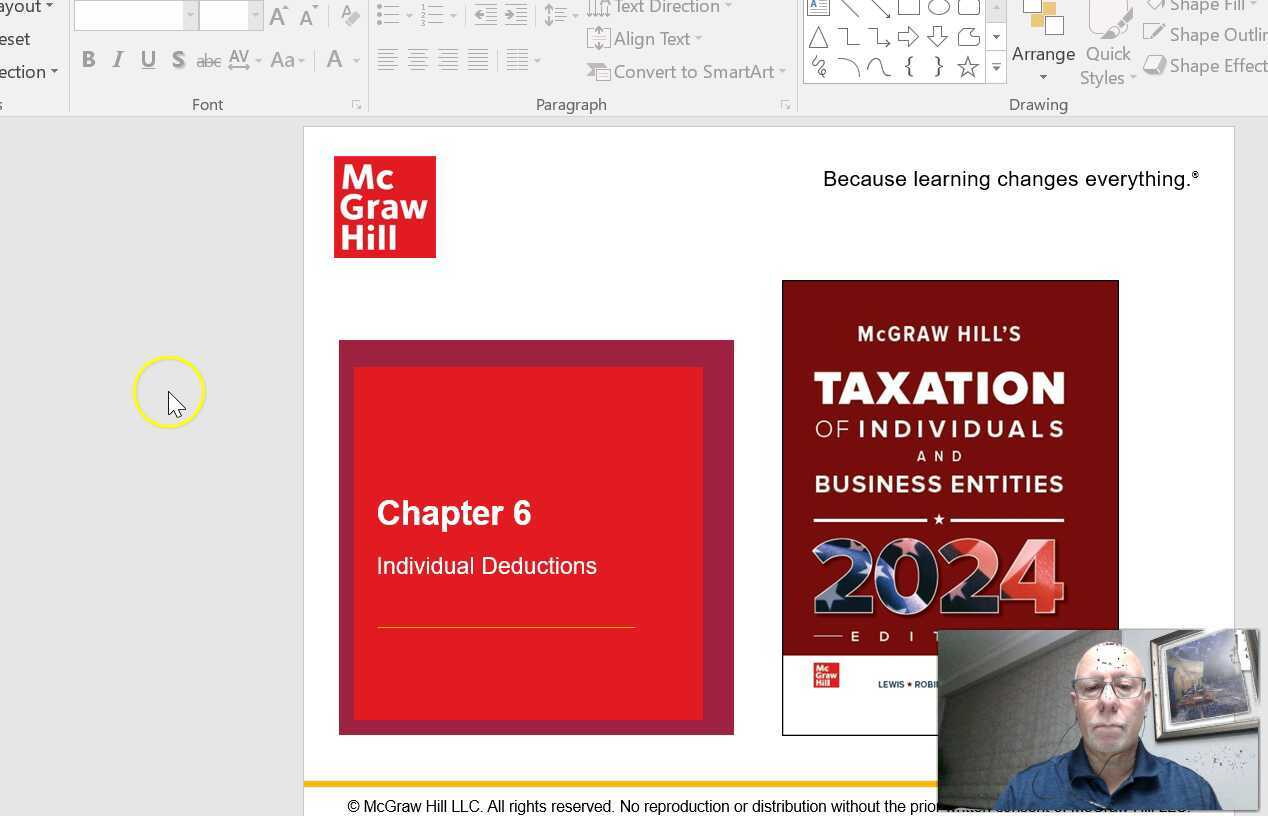Toggle italic text style
This screenshot has width=1268, height=816.
118,60
